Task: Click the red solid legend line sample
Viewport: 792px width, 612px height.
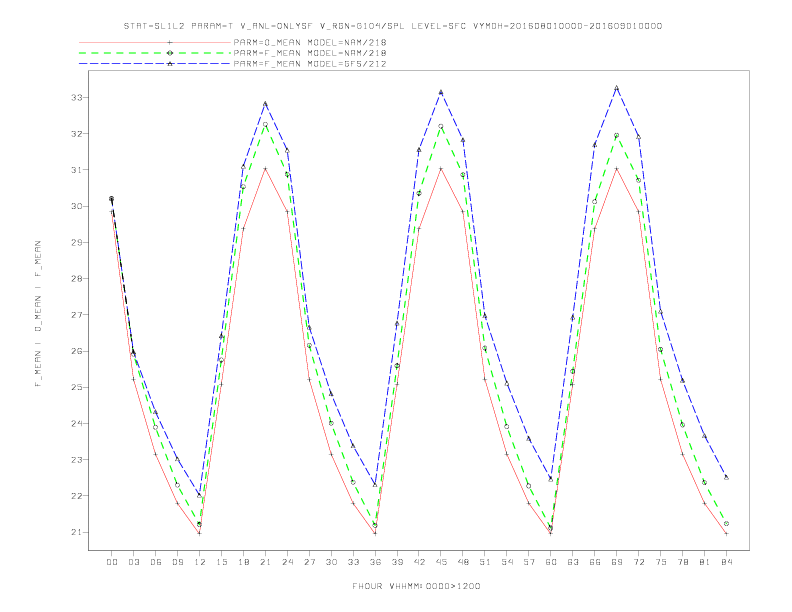Action: point(155,42)
